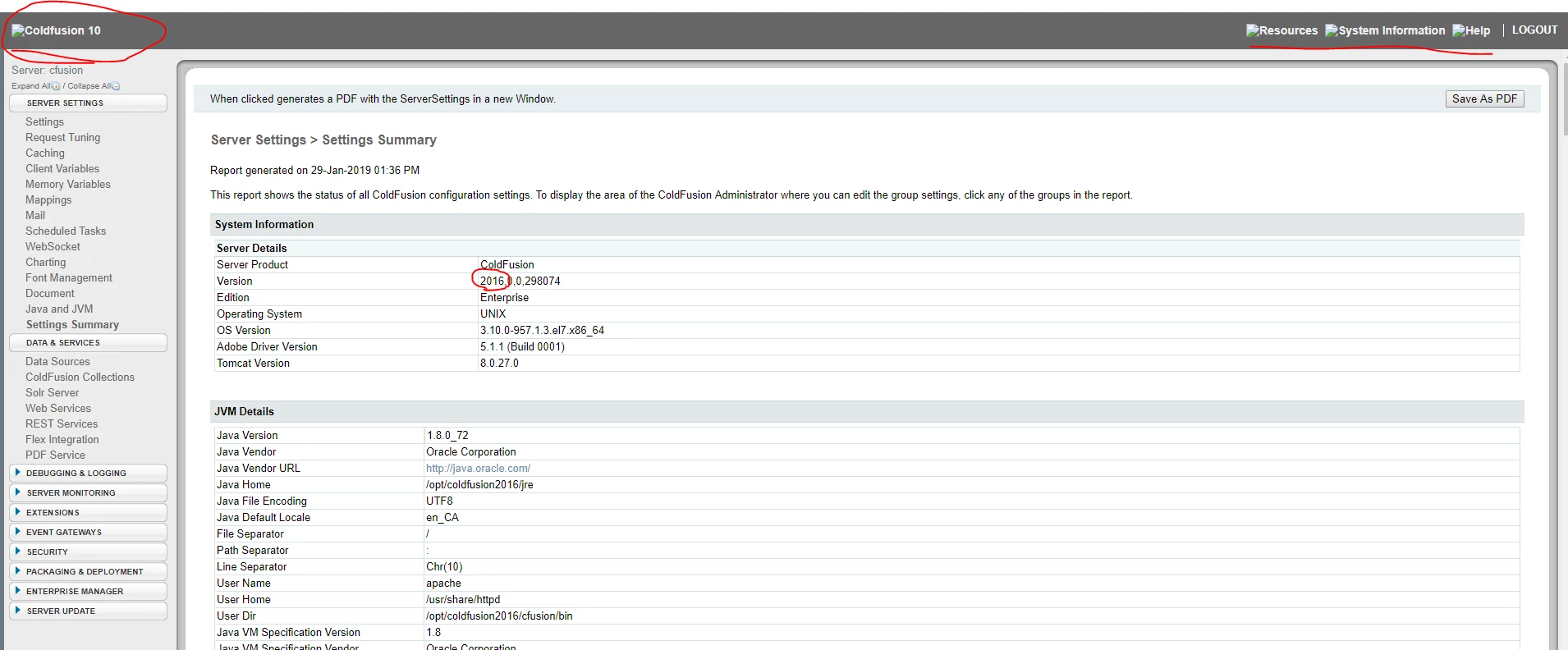Click the Collapse All icon
1568x650 pixels.
tap(116, 86)
